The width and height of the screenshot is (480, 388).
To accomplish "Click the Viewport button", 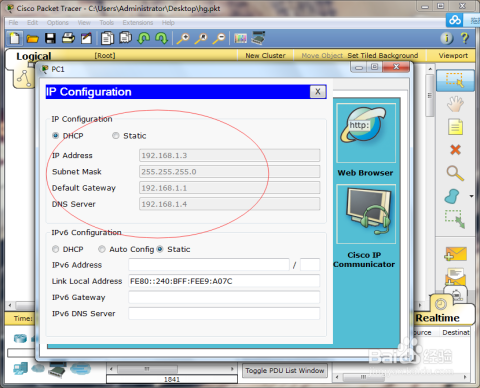I will click(x=453, y=56).
